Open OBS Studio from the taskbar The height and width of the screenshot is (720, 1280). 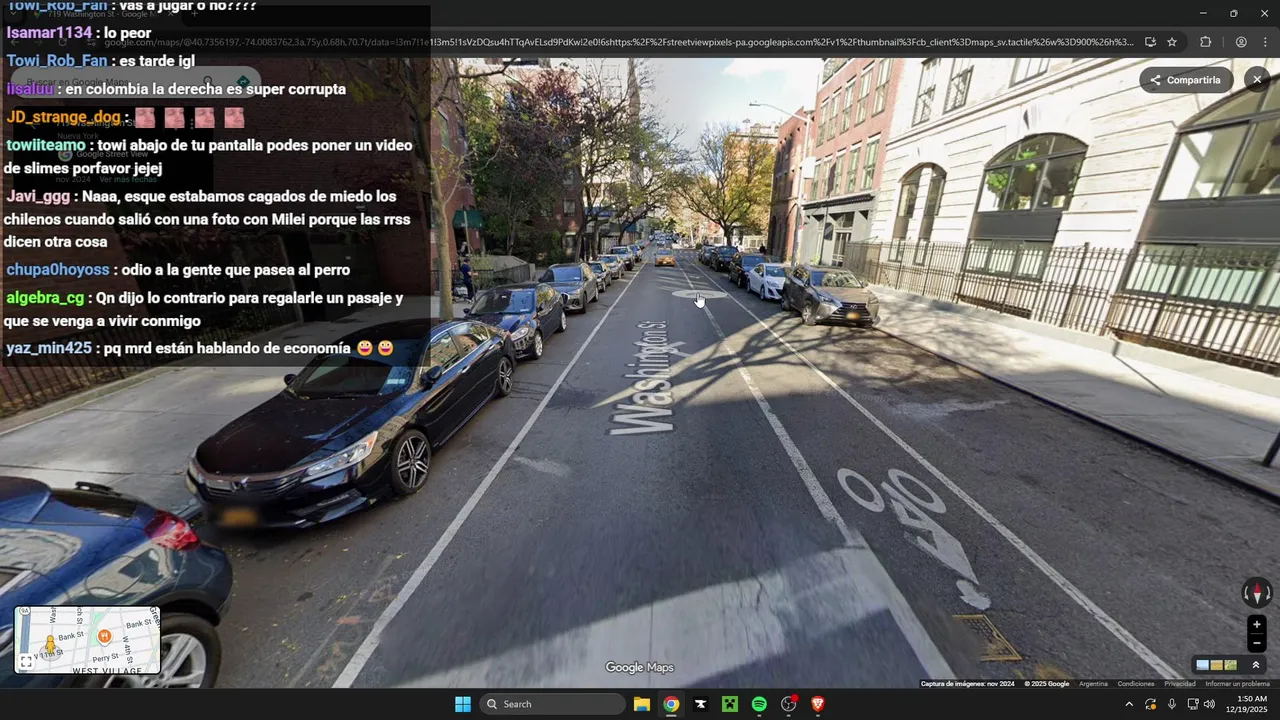[x=789, y=704]
